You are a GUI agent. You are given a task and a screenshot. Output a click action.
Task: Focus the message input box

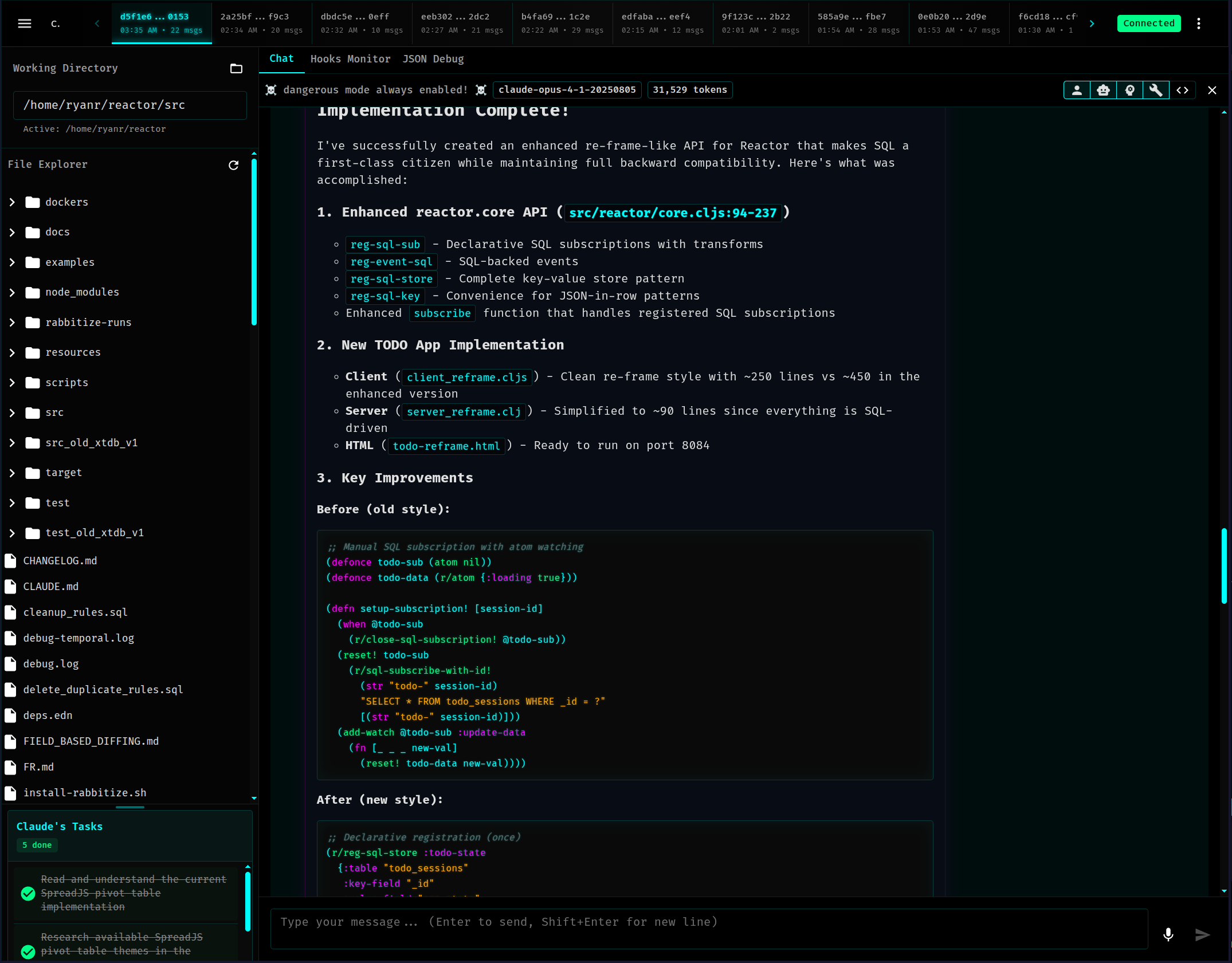coord(709,929)
